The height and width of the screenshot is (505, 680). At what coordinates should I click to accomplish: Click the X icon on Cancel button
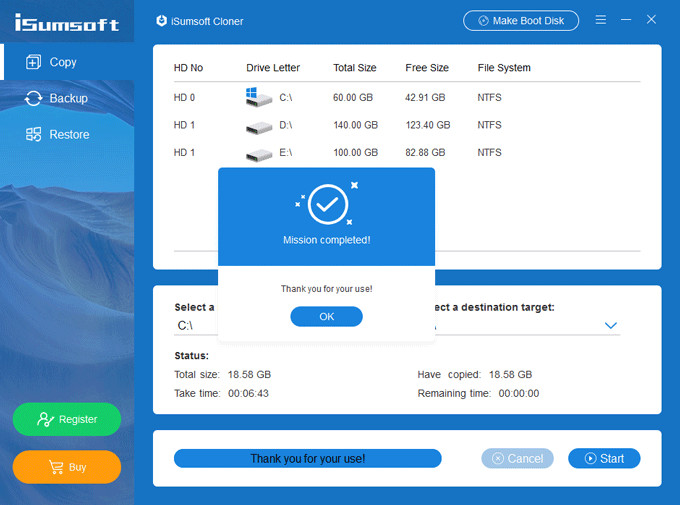[498, 459]
